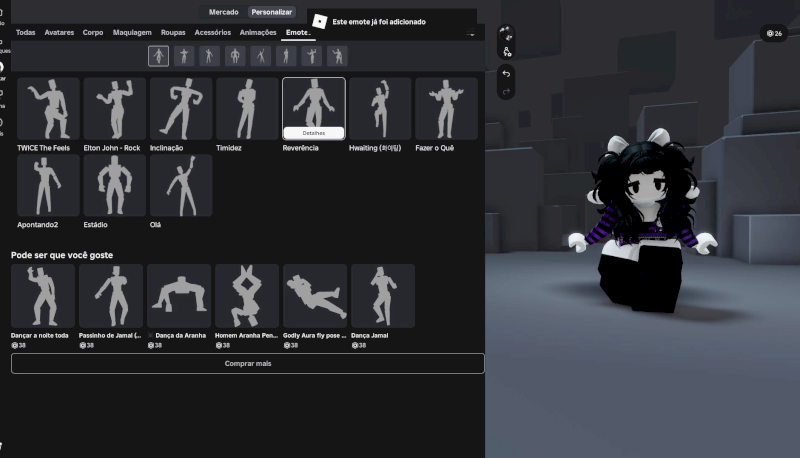Click the redo arrow icon
The height and width of the screenshot is (458, 800).
click(506, 92)
